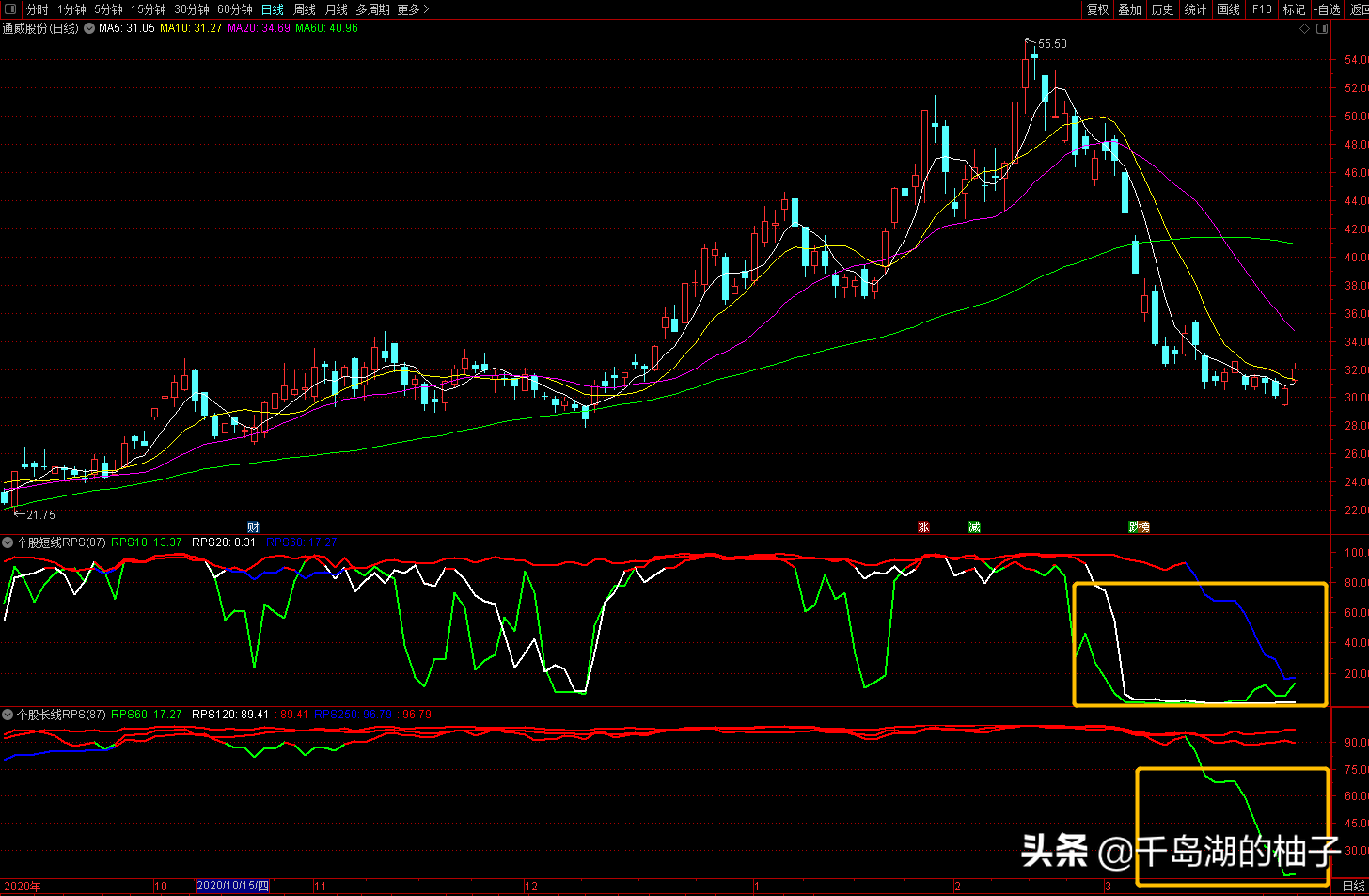The width and height of the screenshot is (1369, 896).
Task: Select the 5分钟 period
Action: click(108, 9)
